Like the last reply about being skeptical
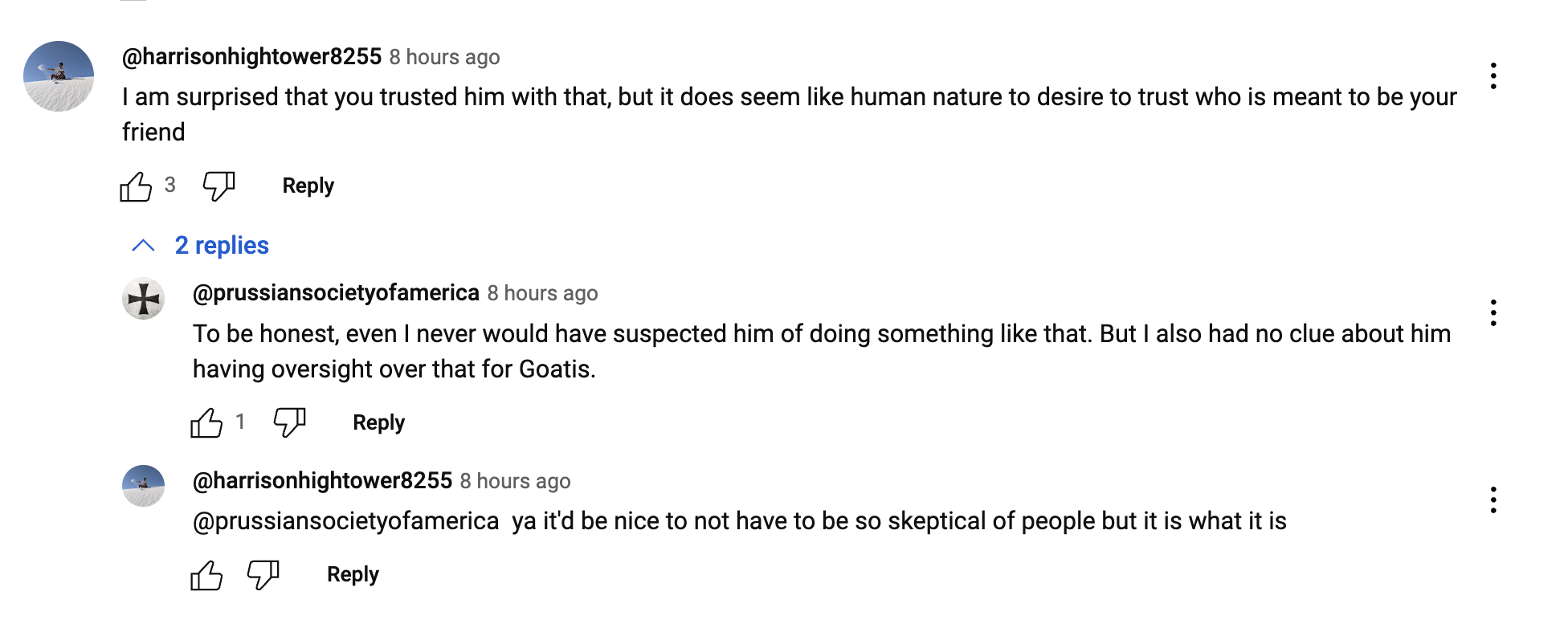The height and width of the screenshot is (620, 1568). pos(206,575)
